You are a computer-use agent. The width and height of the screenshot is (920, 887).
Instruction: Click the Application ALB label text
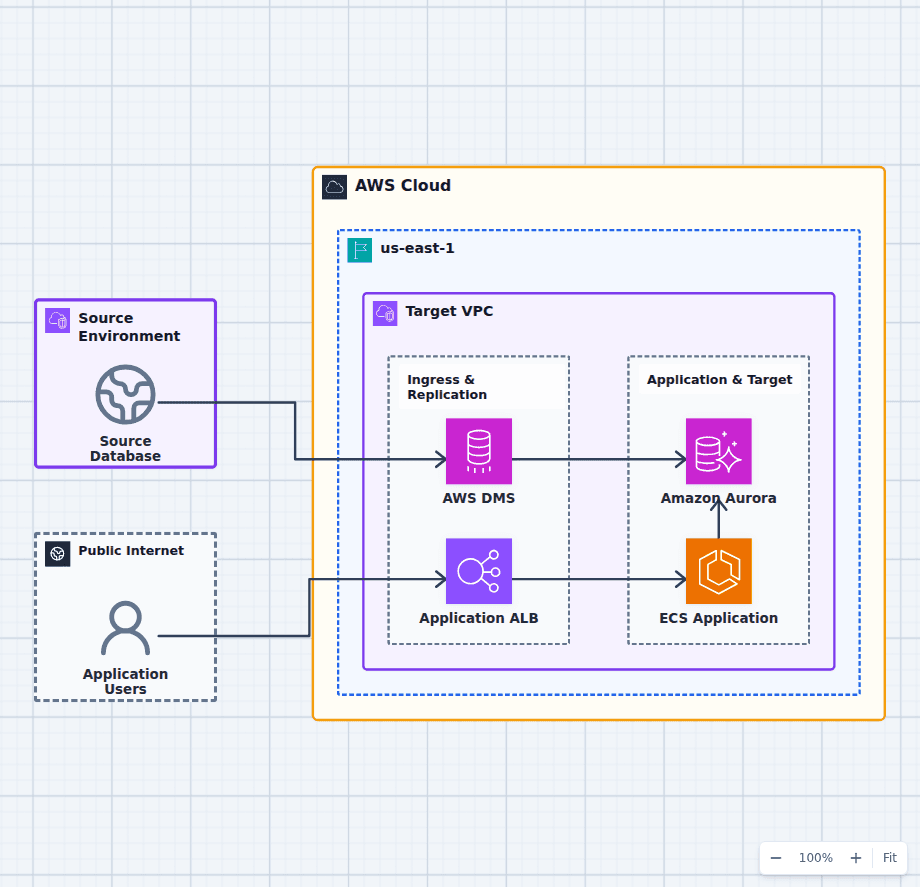click(479, 618)
